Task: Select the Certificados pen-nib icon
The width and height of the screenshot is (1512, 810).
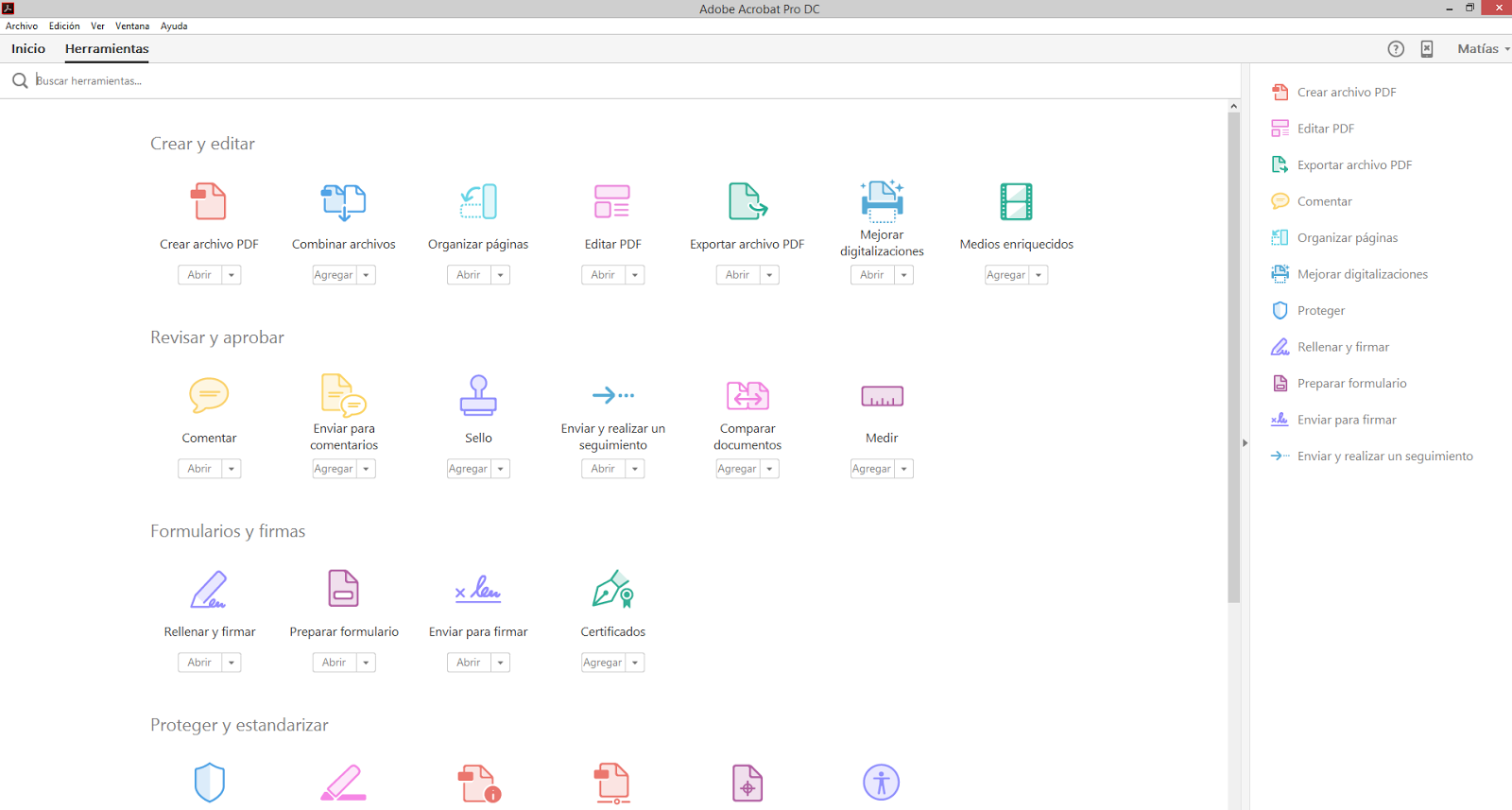Action: (612, 589)
